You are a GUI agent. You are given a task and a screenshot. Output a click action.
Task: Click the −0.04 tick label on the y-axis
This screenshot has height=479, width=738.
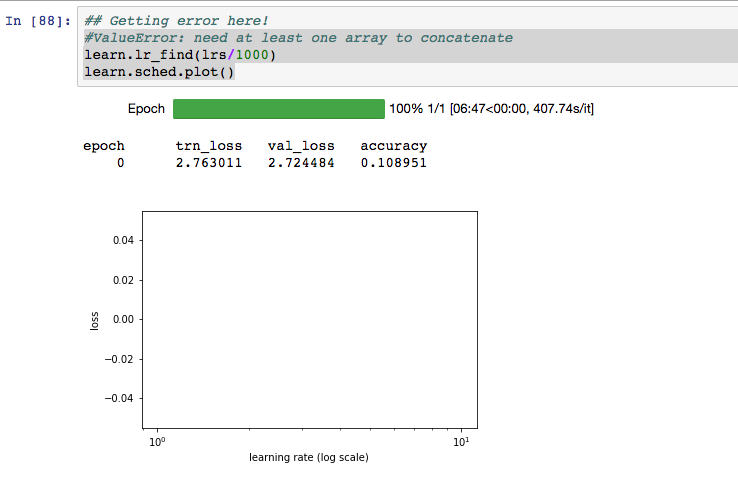point(119,398)
